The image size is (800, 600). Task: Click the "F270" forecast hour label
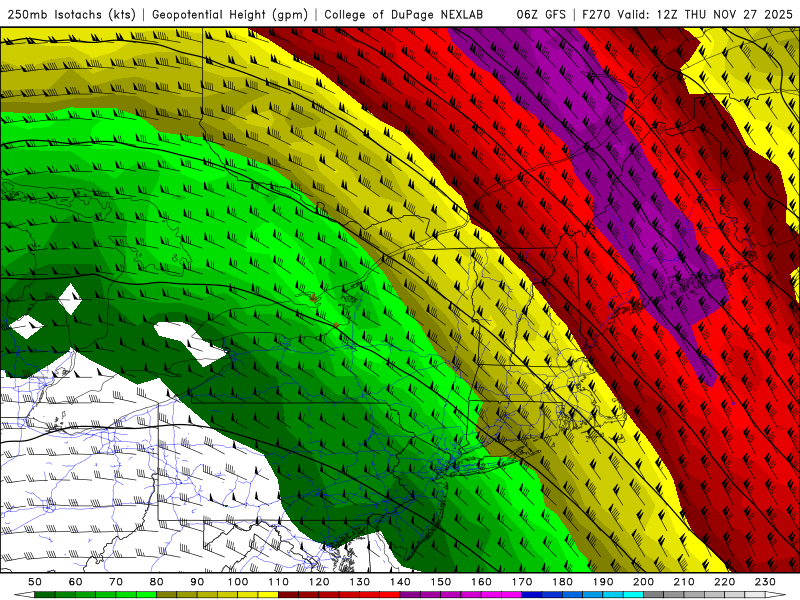click(596, 14)
